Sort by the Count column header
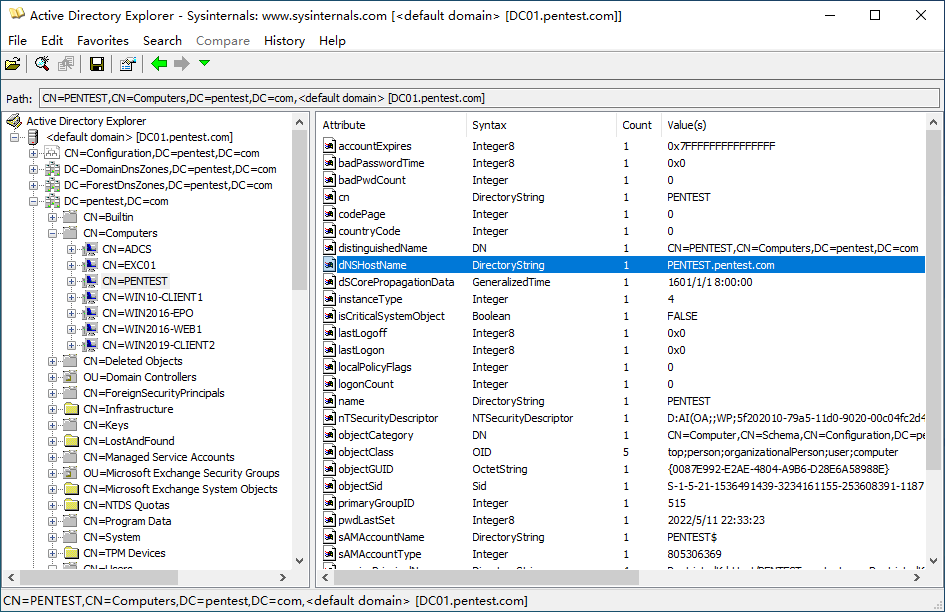The image size is (945, 612). pyautogui.click(x=639, y=125)
